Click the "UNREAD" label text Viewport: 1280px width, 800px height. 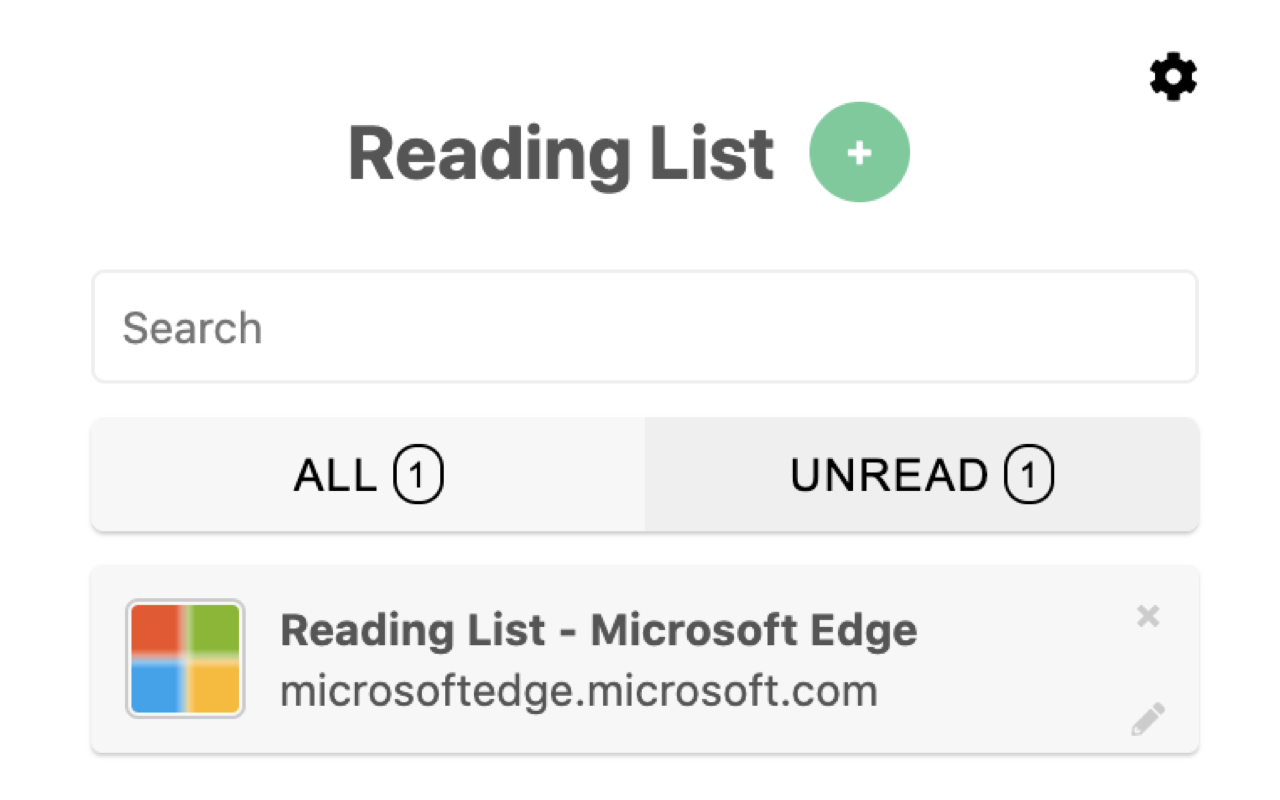click(889, 477)
